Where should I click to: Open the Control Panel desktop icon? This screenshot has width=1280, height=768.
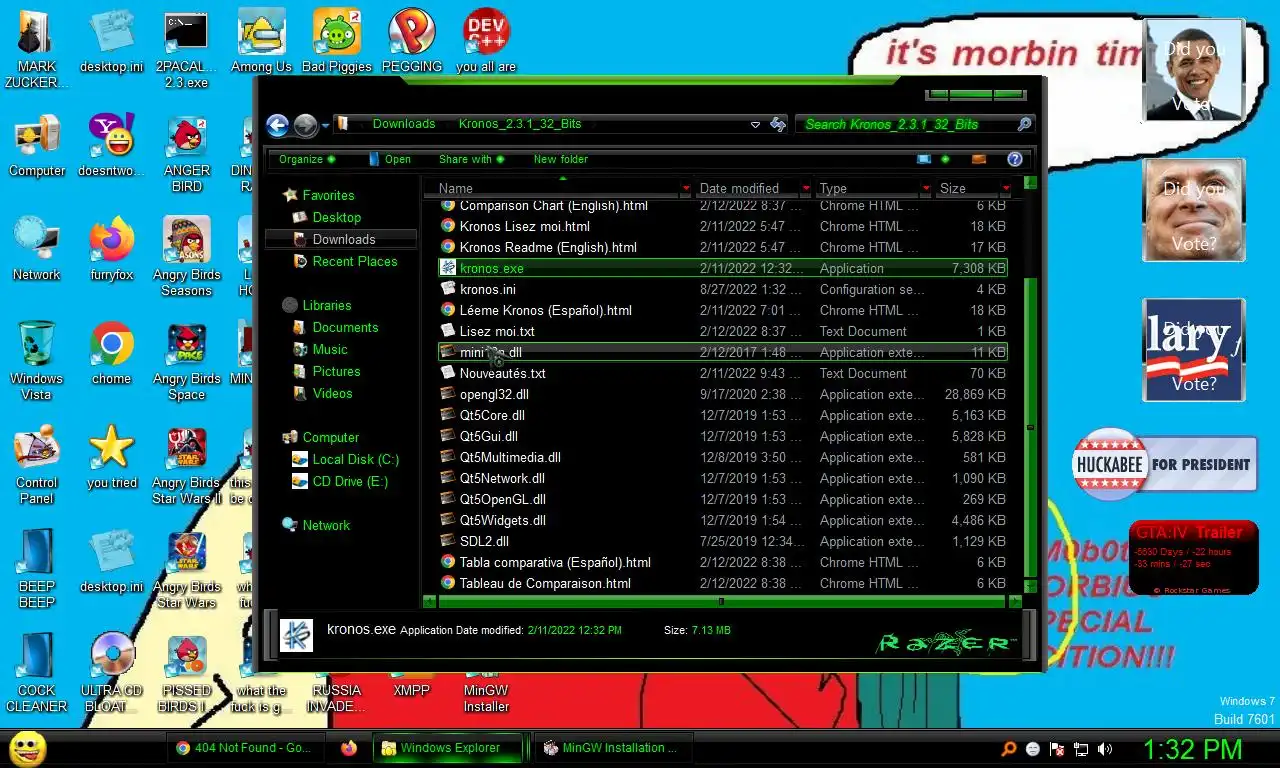point(37,464)
